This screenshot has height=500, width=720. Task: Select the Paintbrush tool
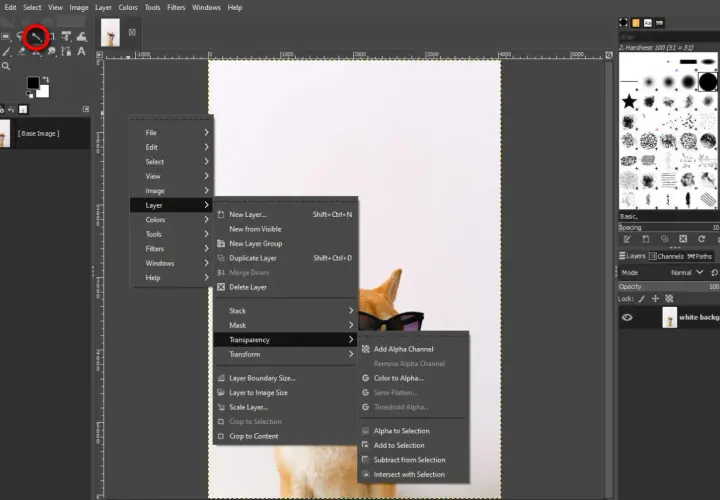pyautogui.click(x=6, y=52)
